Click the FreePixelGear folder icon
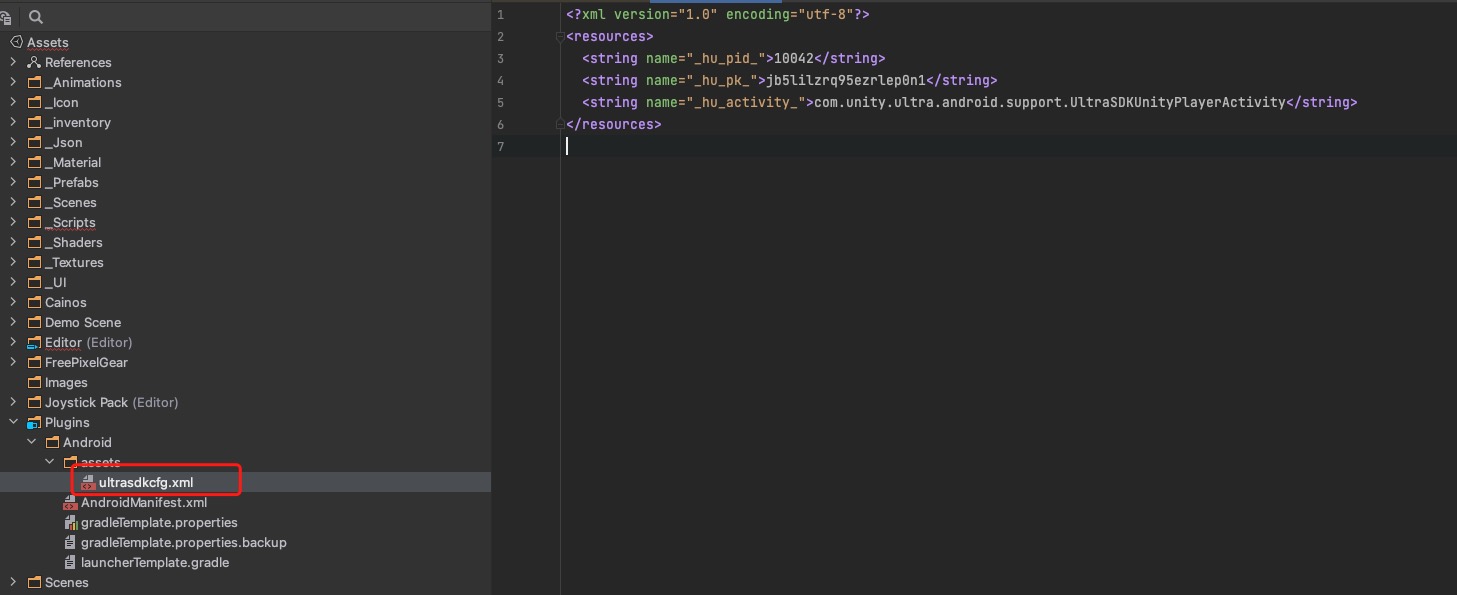Image resolution: width=1457 pixels, height=595 pixels. coord(34,362)
